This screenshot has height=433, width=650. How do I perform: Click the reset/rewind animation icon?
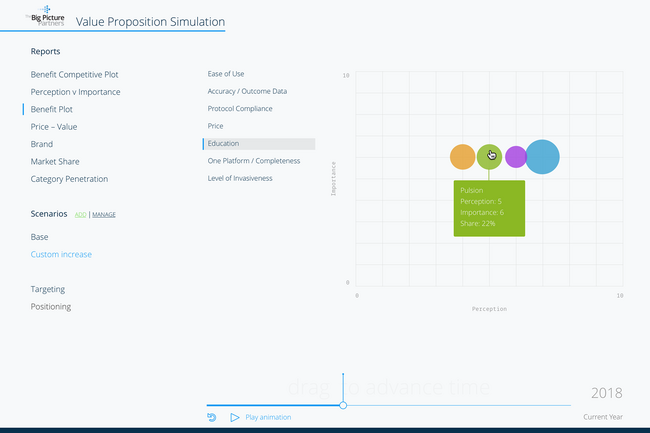coord(211,417)
